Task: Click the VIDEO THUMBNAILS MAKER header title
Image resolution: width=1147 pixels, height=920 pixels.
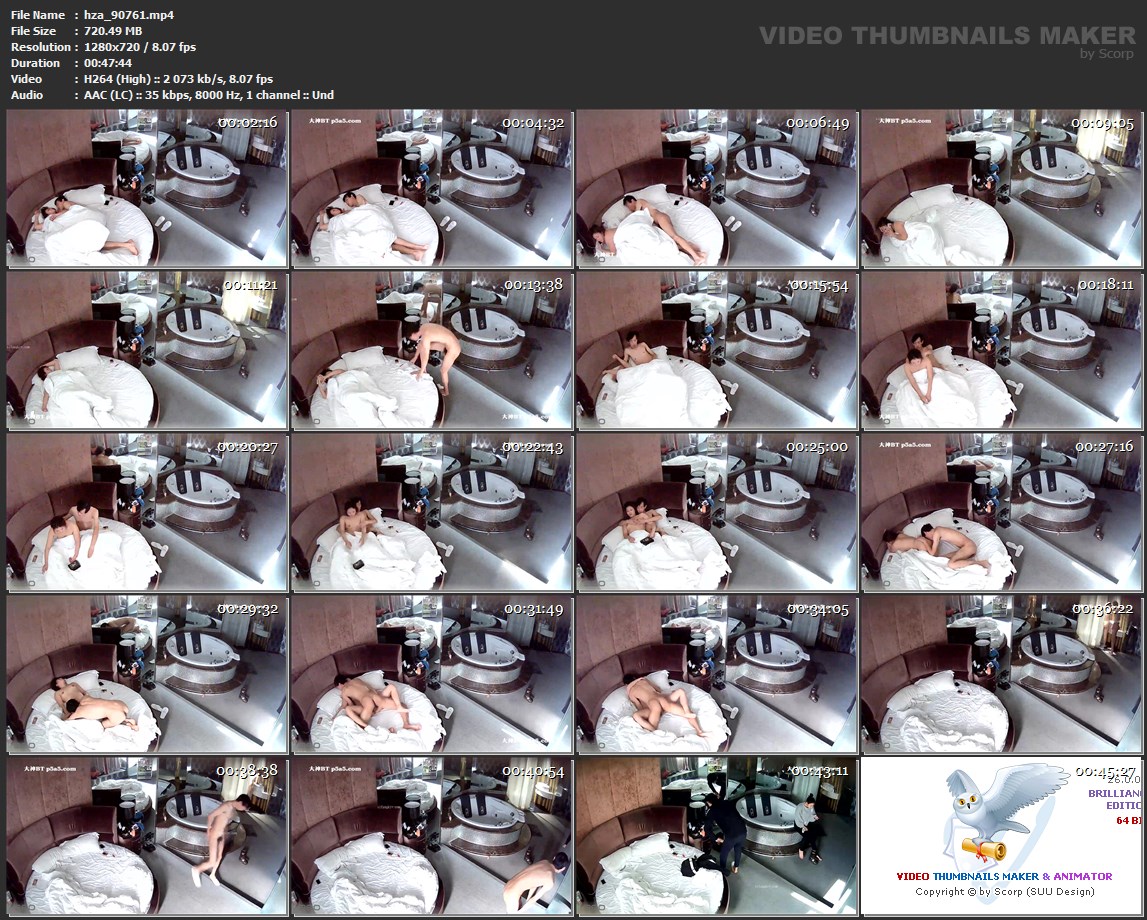Action: [947, 35]
